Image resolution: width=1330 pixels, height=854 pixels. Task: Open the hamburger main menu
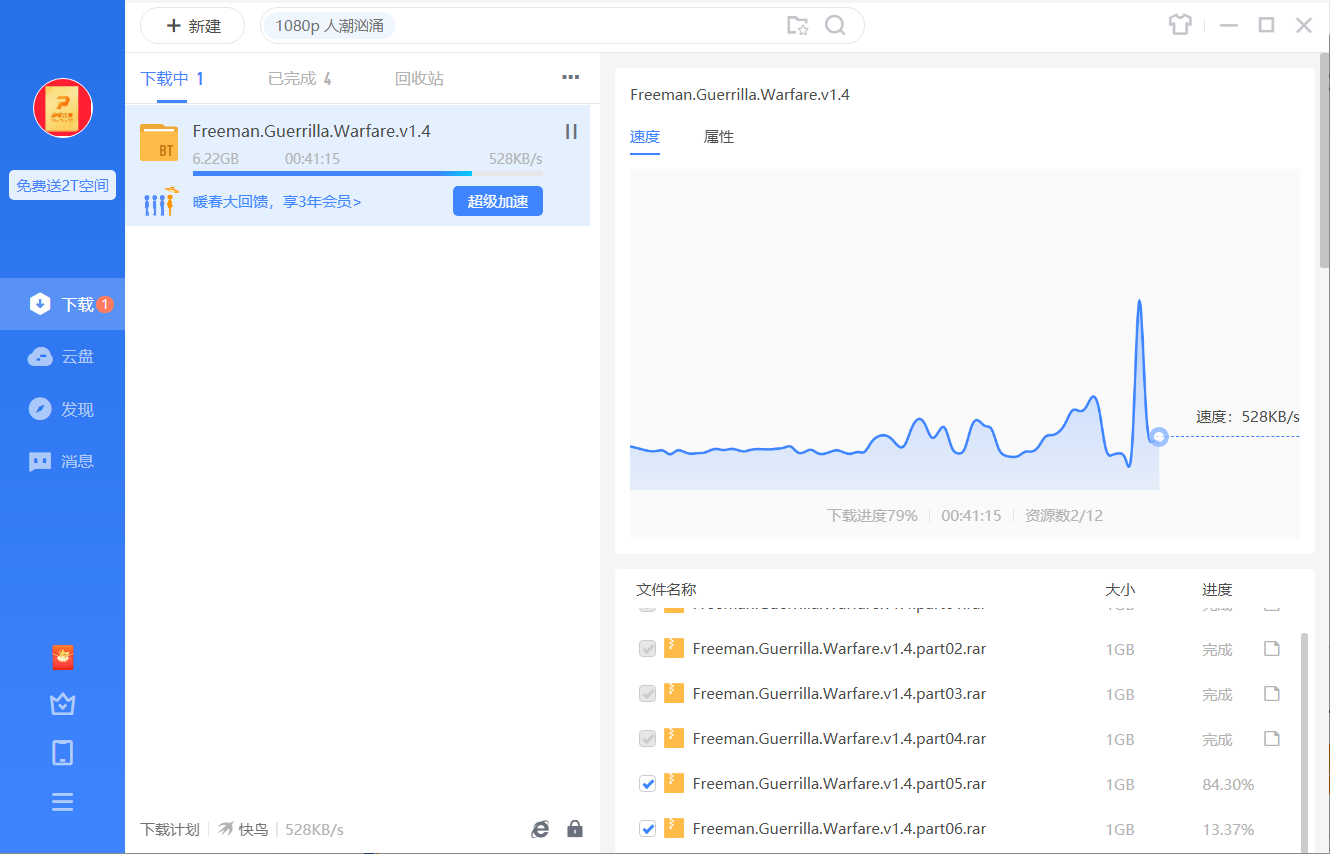63,802
